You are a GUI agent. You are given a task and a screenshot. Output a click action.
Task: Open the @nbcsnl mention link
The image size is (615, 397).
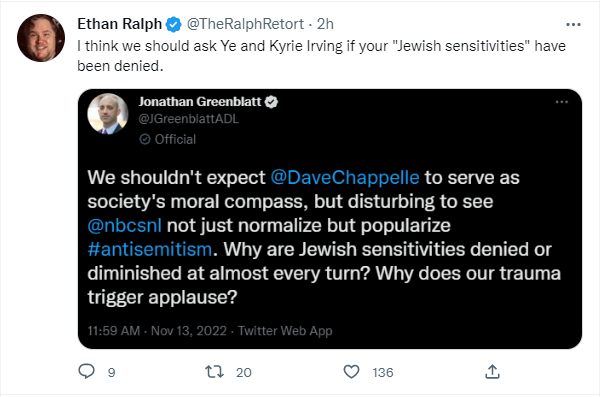[x=124, y=226]
